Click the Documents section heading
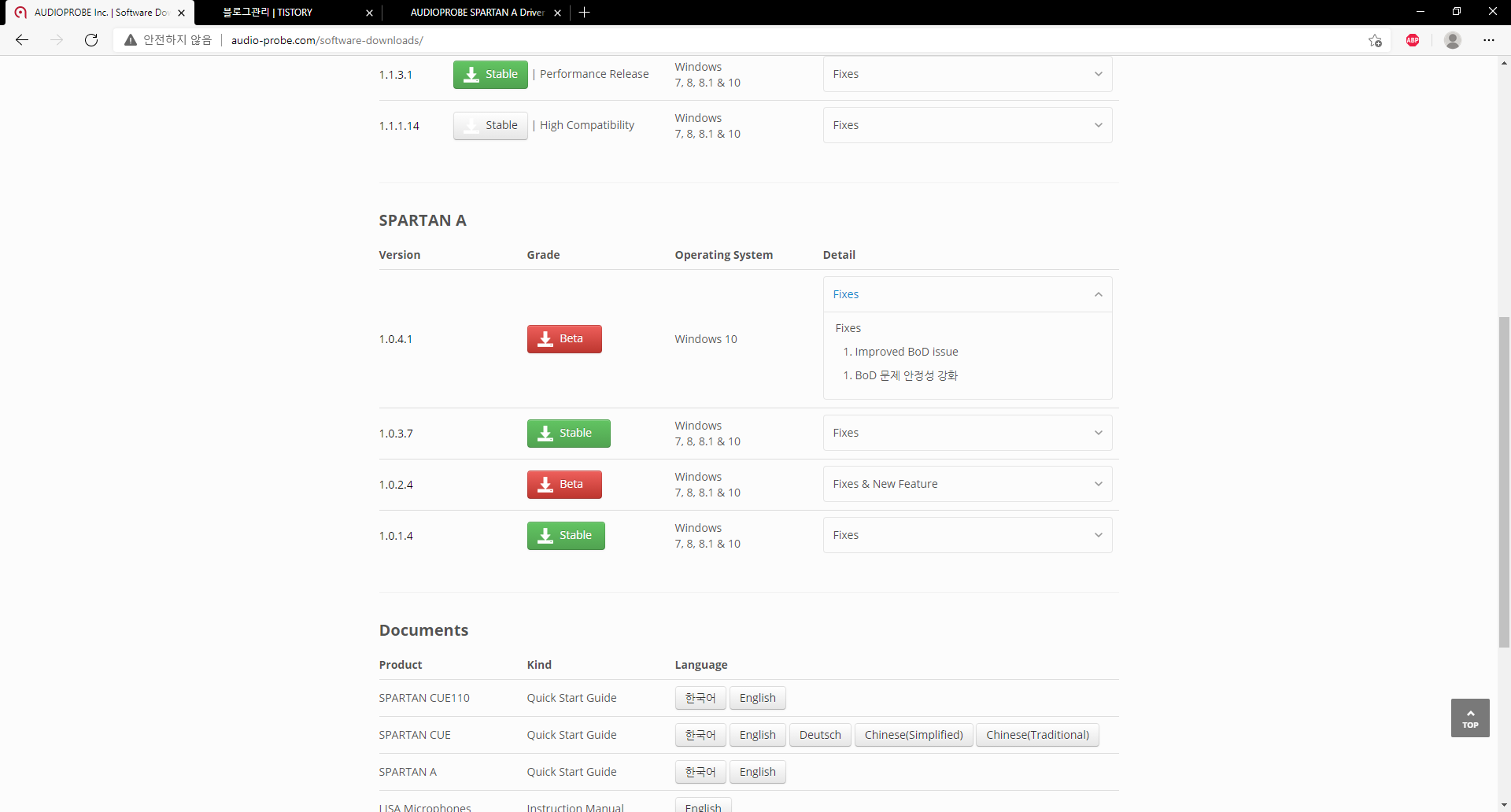This screenshot has height=812, width=1511. click(423, 630)
